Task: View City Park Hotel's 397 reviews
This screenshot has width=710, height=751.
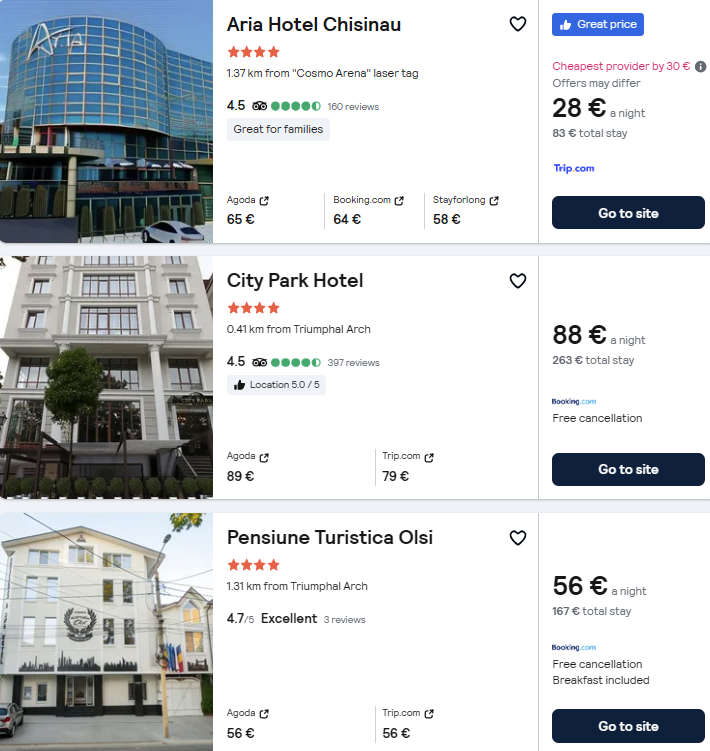Action: (353, 362)
